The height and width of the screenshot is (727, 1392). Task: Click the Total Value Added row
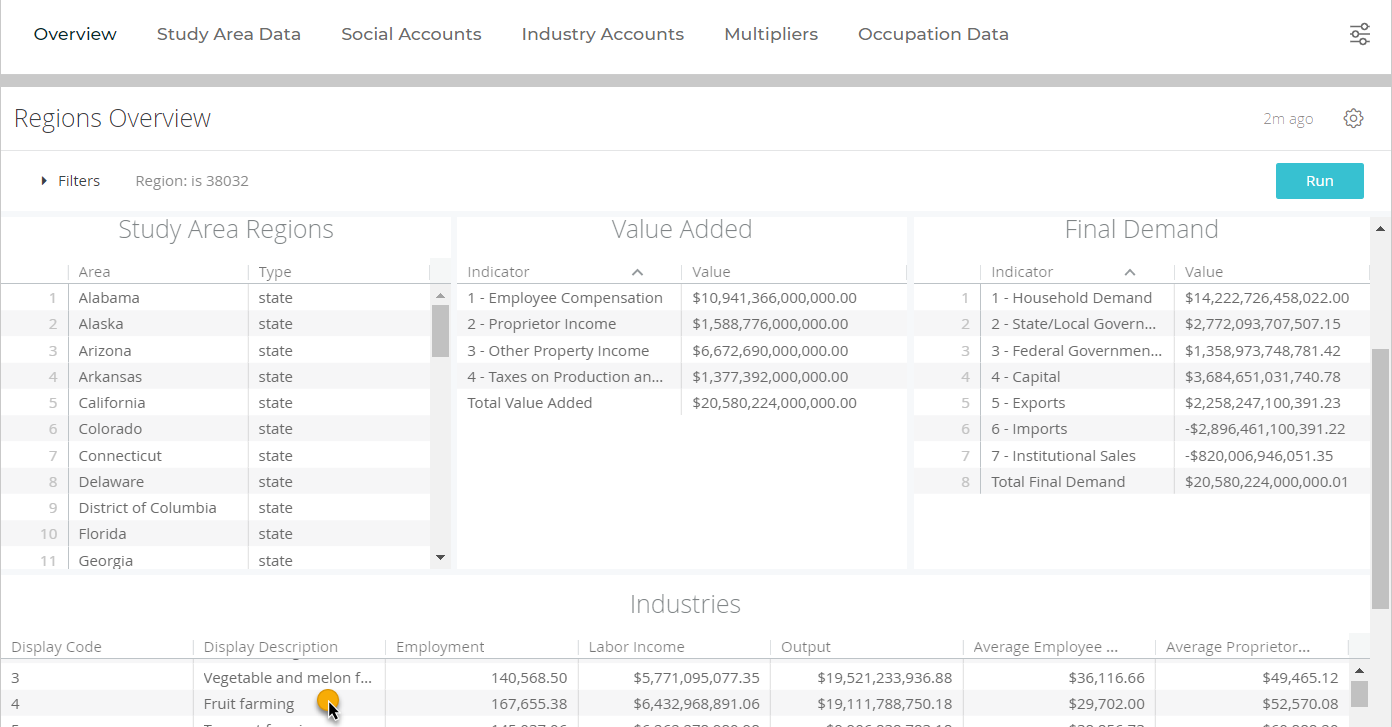[x=682, y=403]
